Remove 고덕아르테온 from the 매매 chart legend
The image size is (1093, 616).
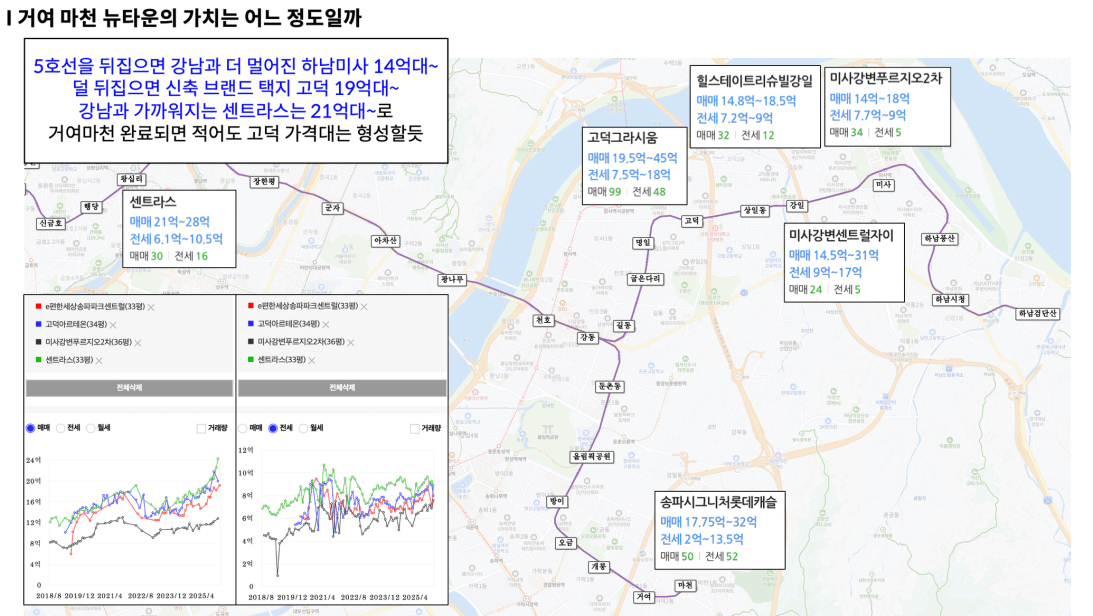(114, 325)
